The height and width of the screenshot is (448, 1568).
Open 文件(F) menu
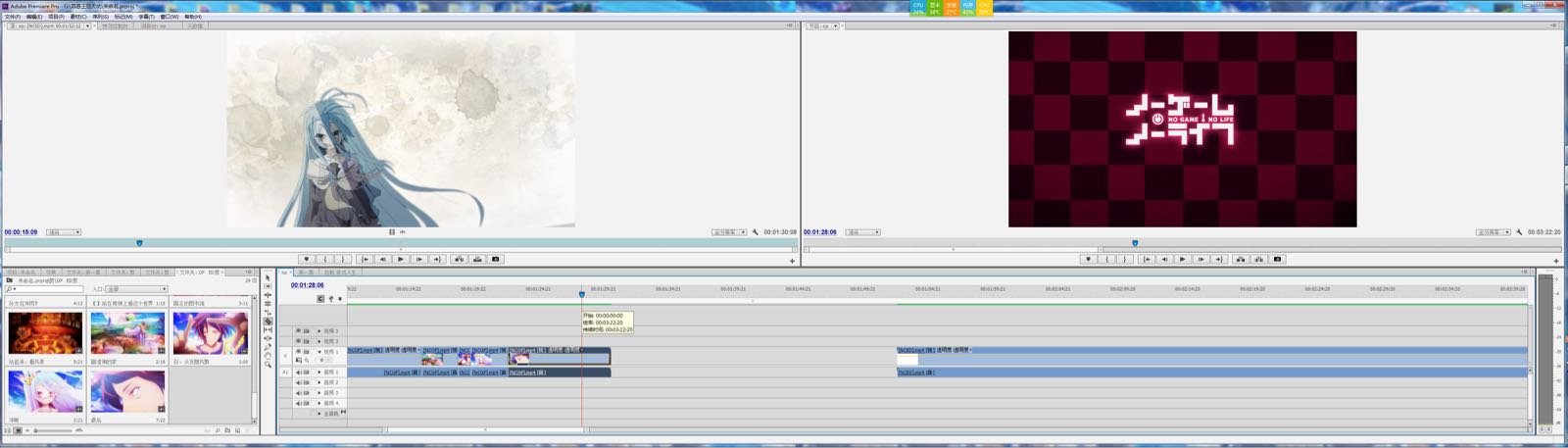pyautogui.click(x=13, y=17)
